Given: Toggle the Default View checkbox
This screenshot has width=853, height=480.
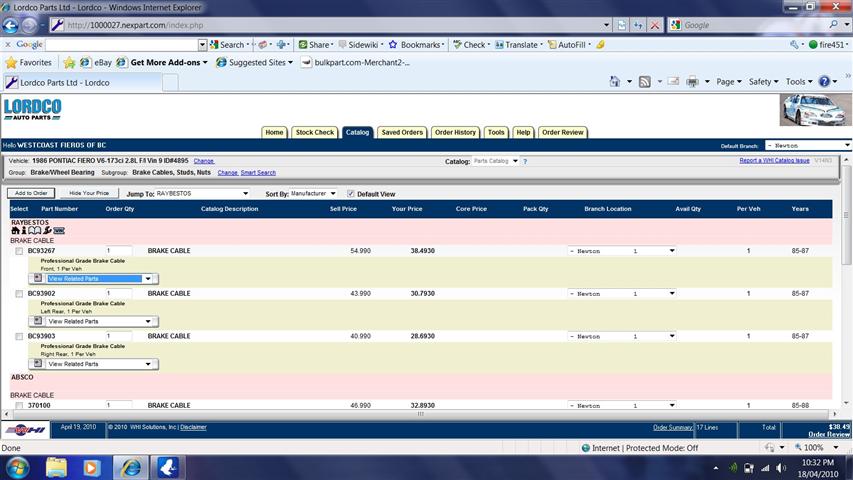Looking at the screenshot, I should click(x=350, y=194).
